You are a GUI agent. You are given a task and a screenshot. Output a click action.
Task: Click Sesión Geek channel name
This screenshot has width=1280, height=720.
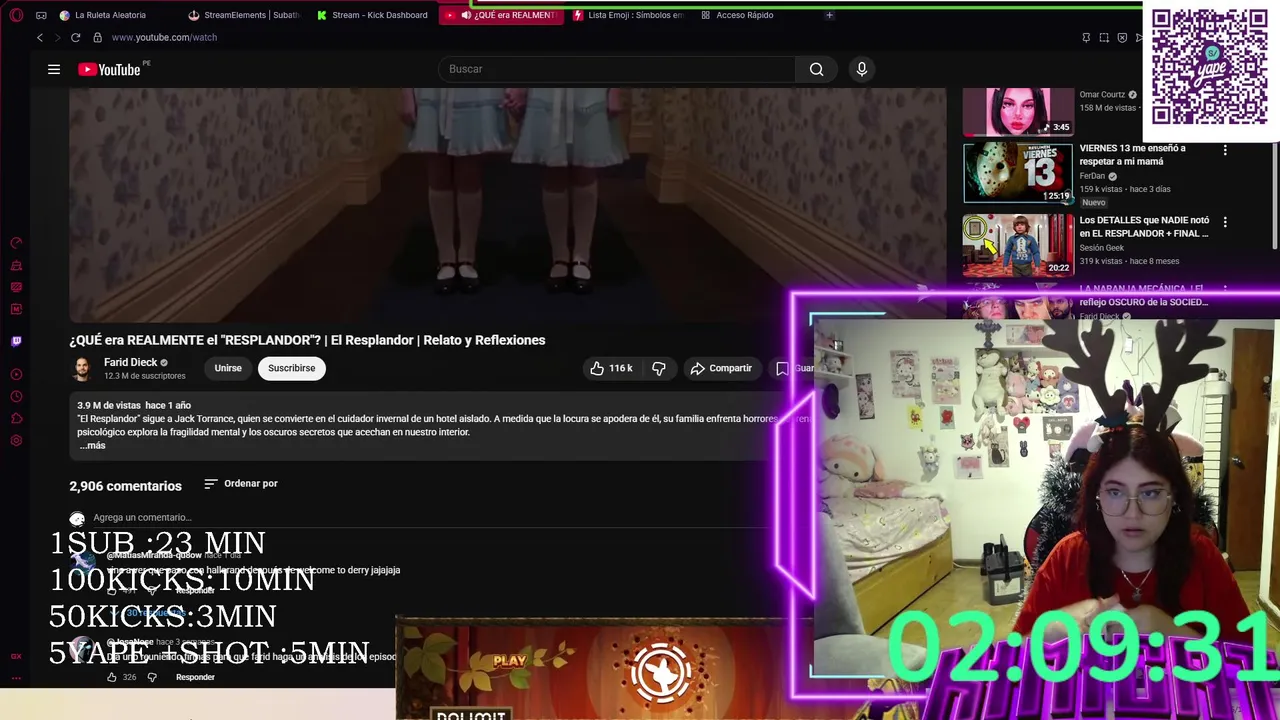(1102, 248)
